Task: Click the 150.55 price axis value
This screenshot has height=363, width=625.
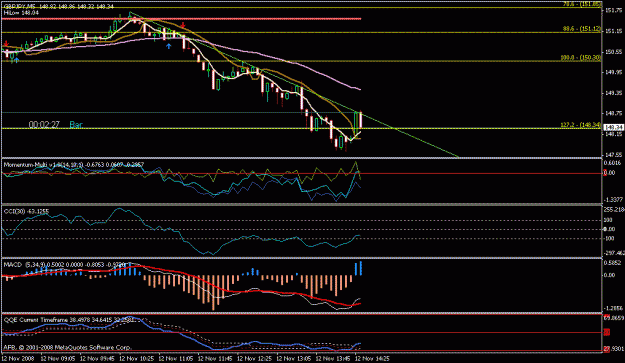Action: coord(613,52)
